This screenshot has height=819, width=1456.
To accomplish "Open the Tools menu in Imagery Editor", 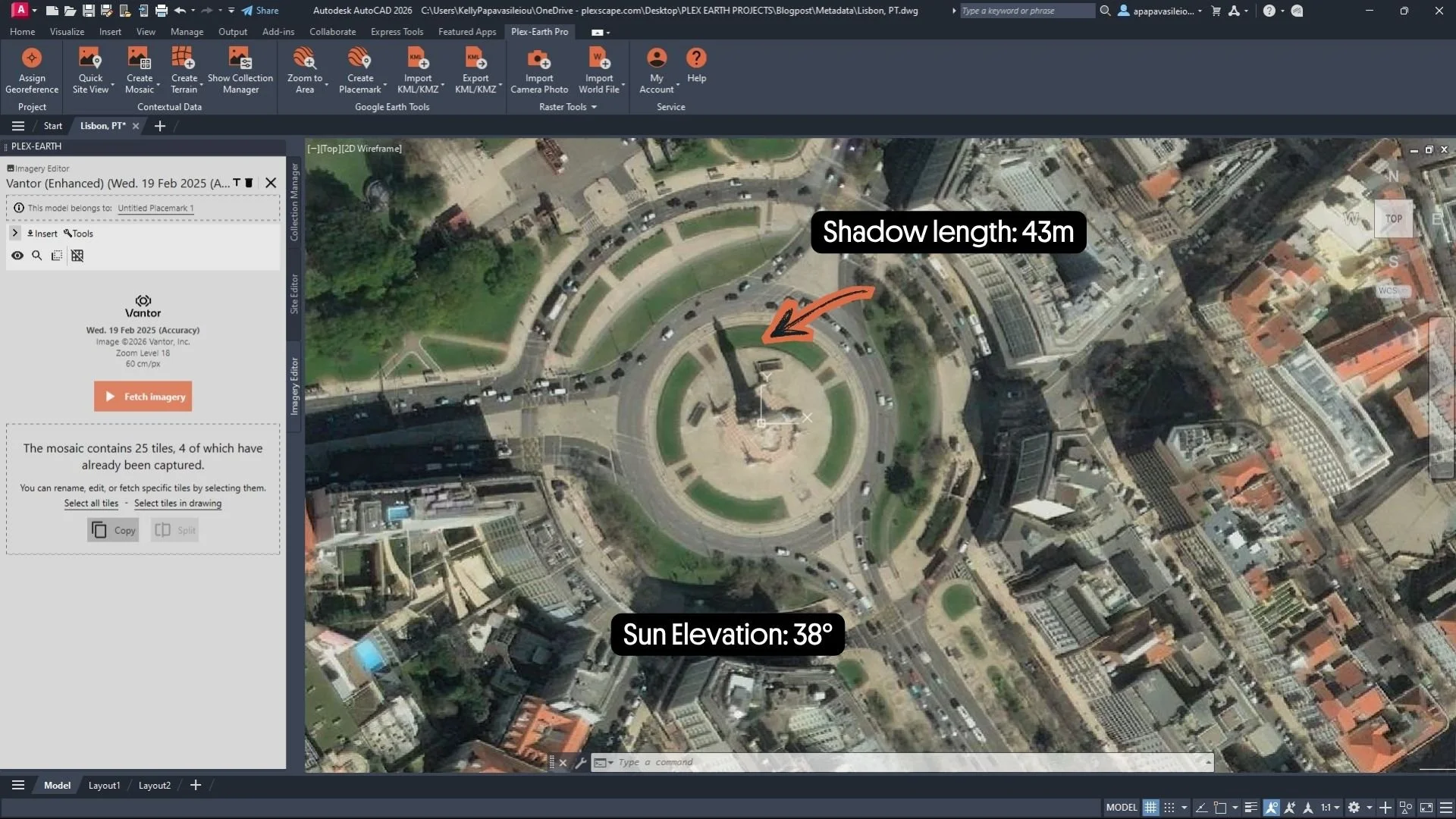I will (x=79, y=234).
